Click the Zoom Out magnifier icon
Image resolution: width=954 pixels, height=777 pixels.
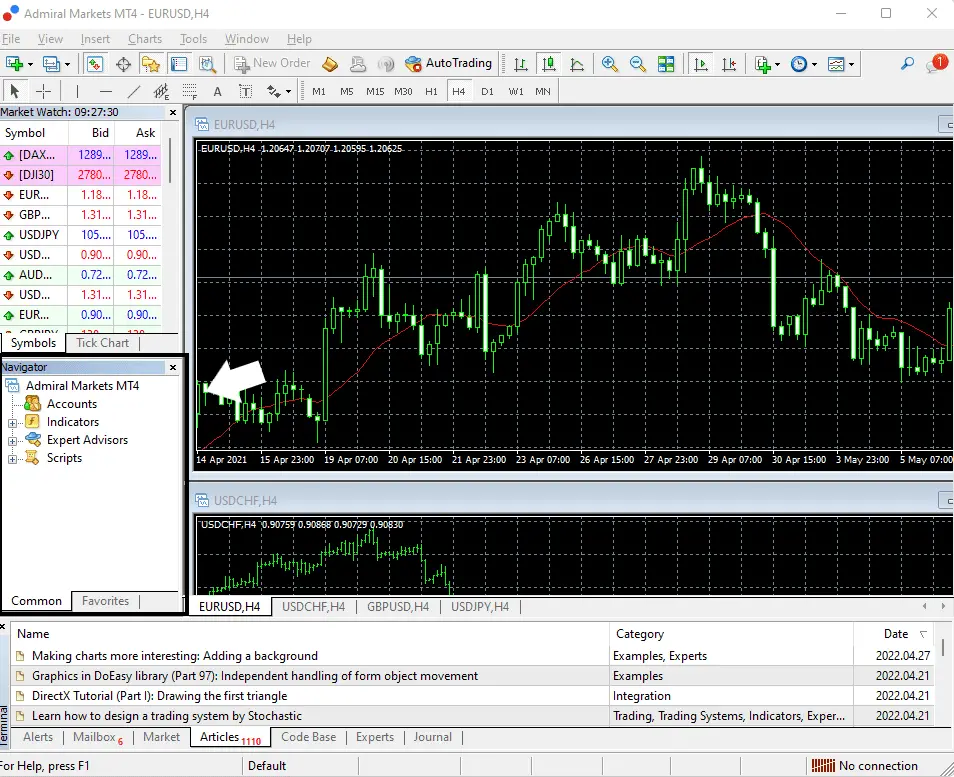pyautogui.click(x=637, y=63)
